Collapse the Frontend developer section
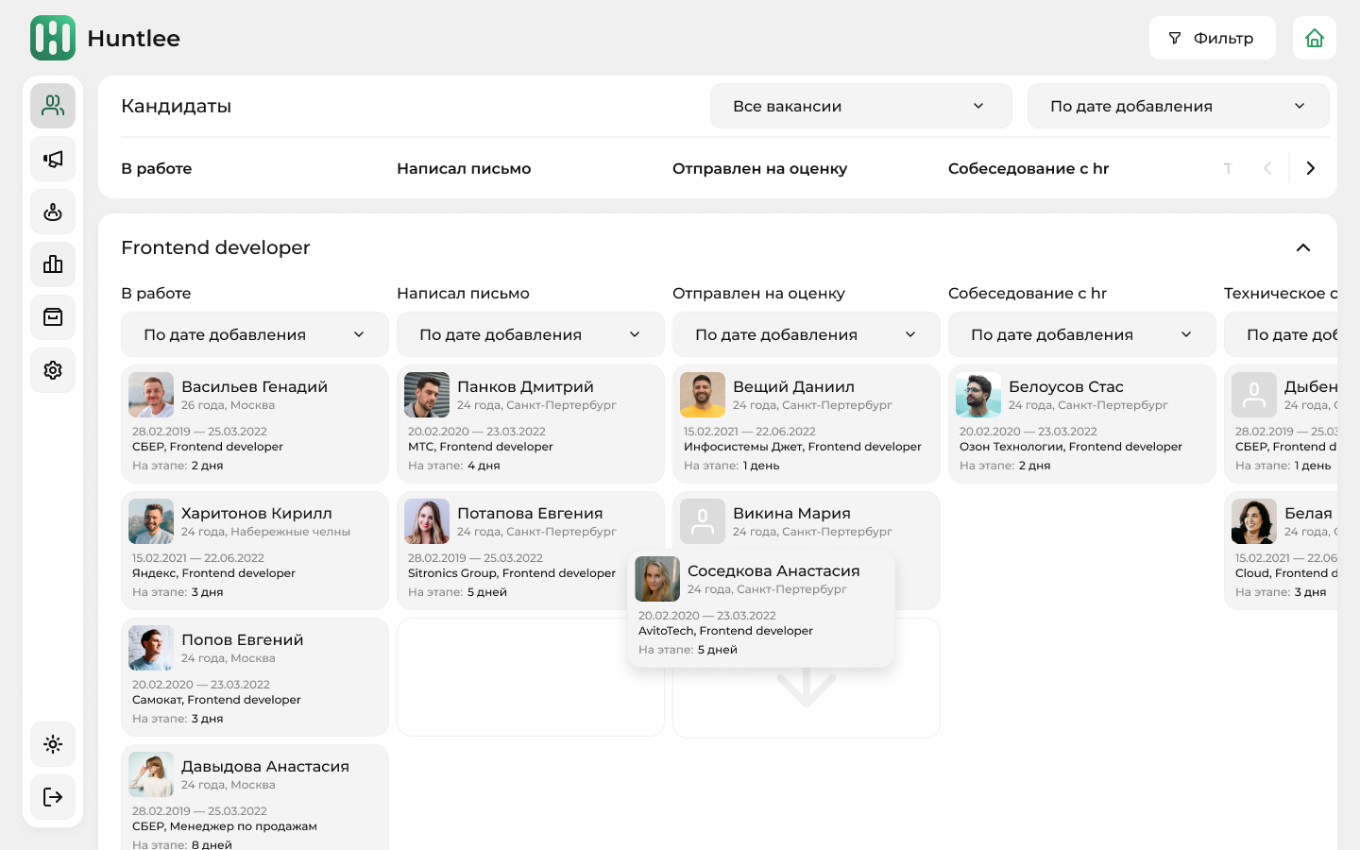This screenshot has height=850, width=1360. point(1303,248)
